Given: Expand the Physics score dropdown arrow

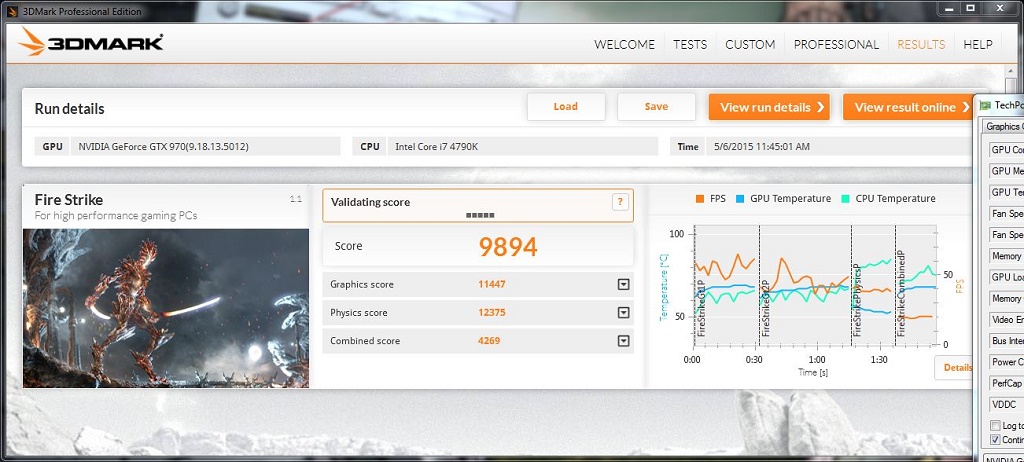Looking at the screenshot, I should (x=623, y=312).
